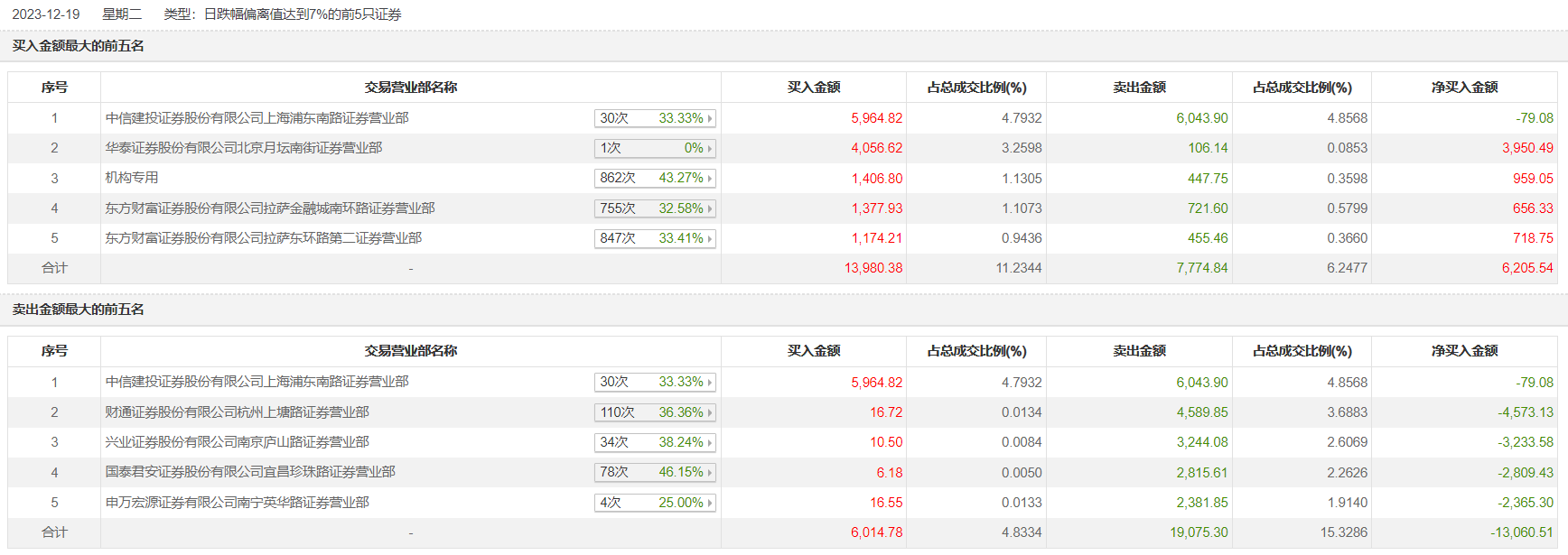Click 交易营业部名称 header in the 卖出金额最大的前五名 table

[x=411, y=351]
